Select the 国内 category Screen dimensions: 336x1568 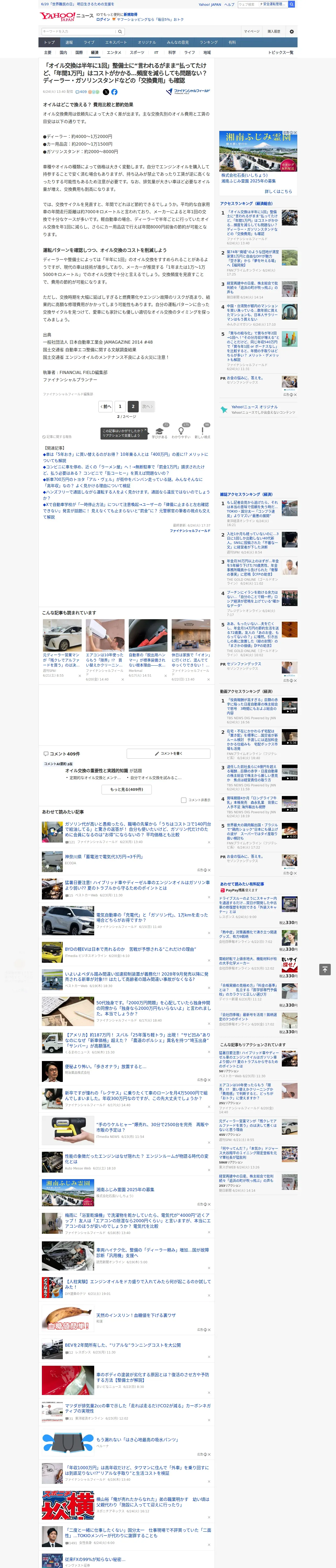(x=63, y=52)
